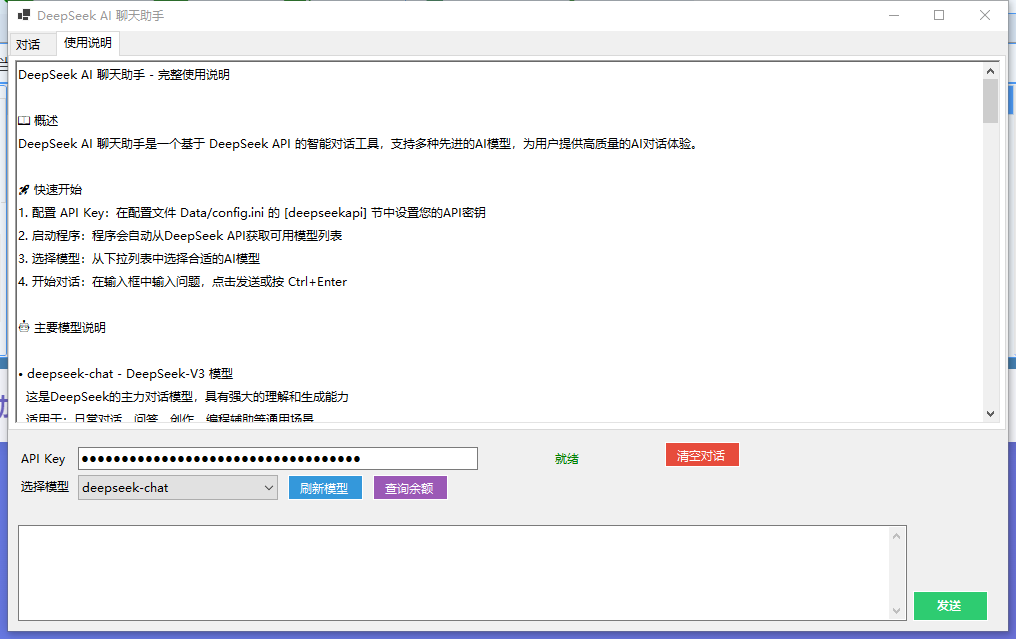
Task: Click the purple 查询余额 button
Action: pyautogui.click(x=410, y=488)
